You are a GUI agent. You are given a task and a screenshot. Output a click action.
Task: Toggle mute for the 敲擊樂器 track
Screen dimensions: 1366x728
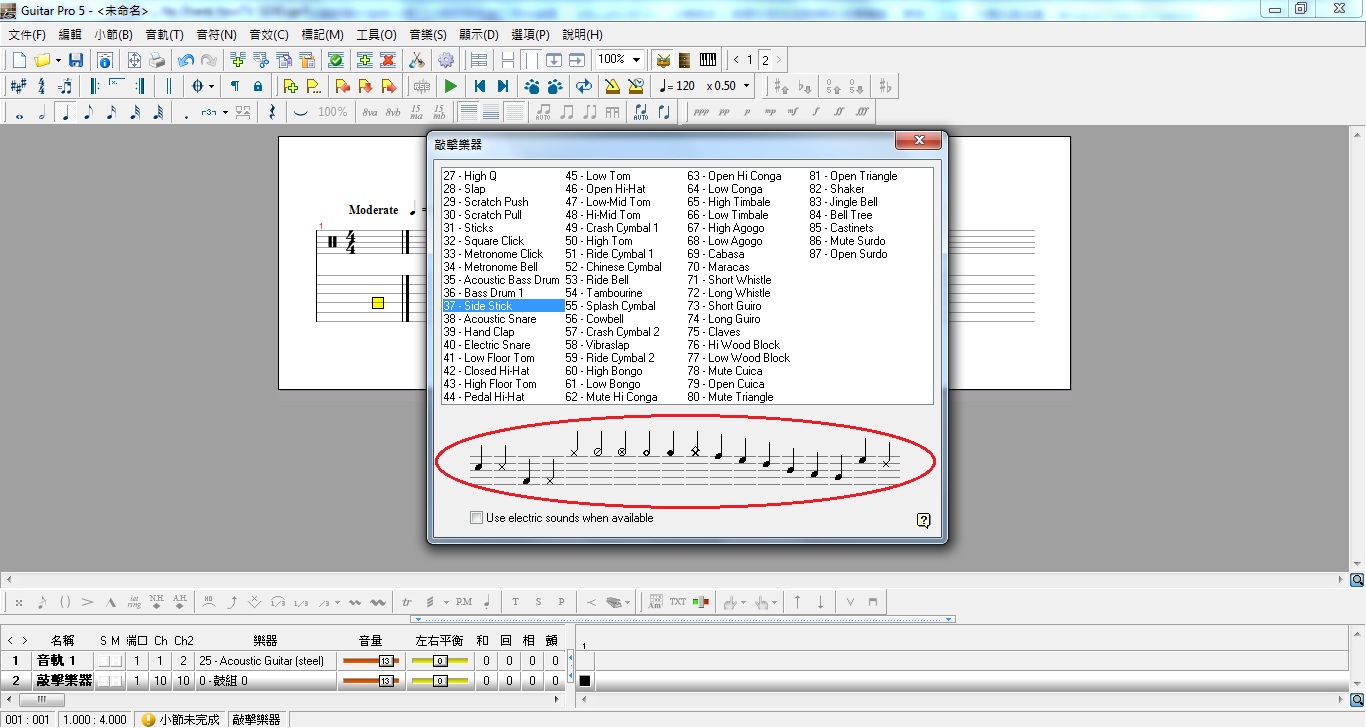coord(116,681)
